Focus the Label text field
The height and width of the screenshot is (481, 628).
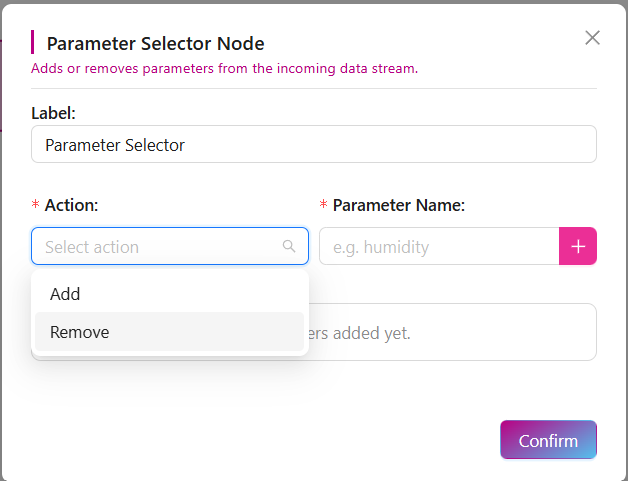(x=313, y=144)
